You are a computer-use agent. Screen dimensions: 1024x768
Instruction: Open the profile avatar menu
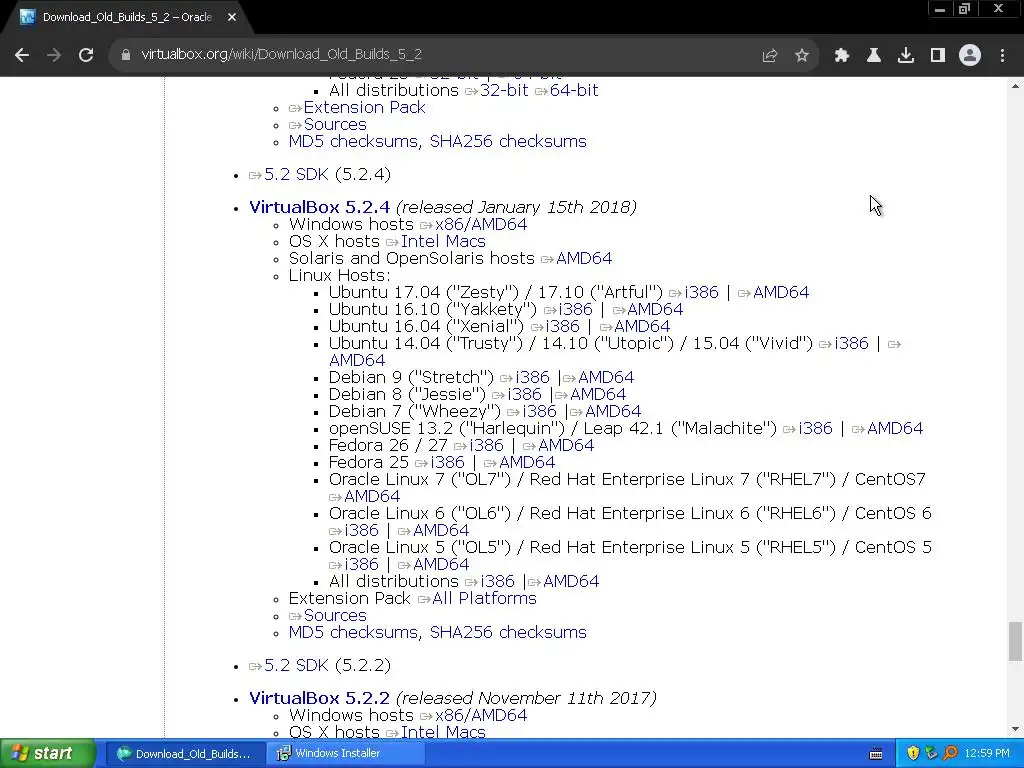(x=970, y=56)
